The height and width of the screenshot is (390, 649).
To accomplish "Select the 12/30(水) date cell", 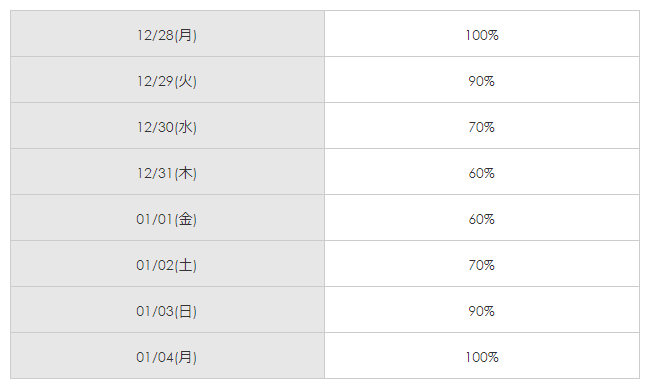I will [167, 126].
